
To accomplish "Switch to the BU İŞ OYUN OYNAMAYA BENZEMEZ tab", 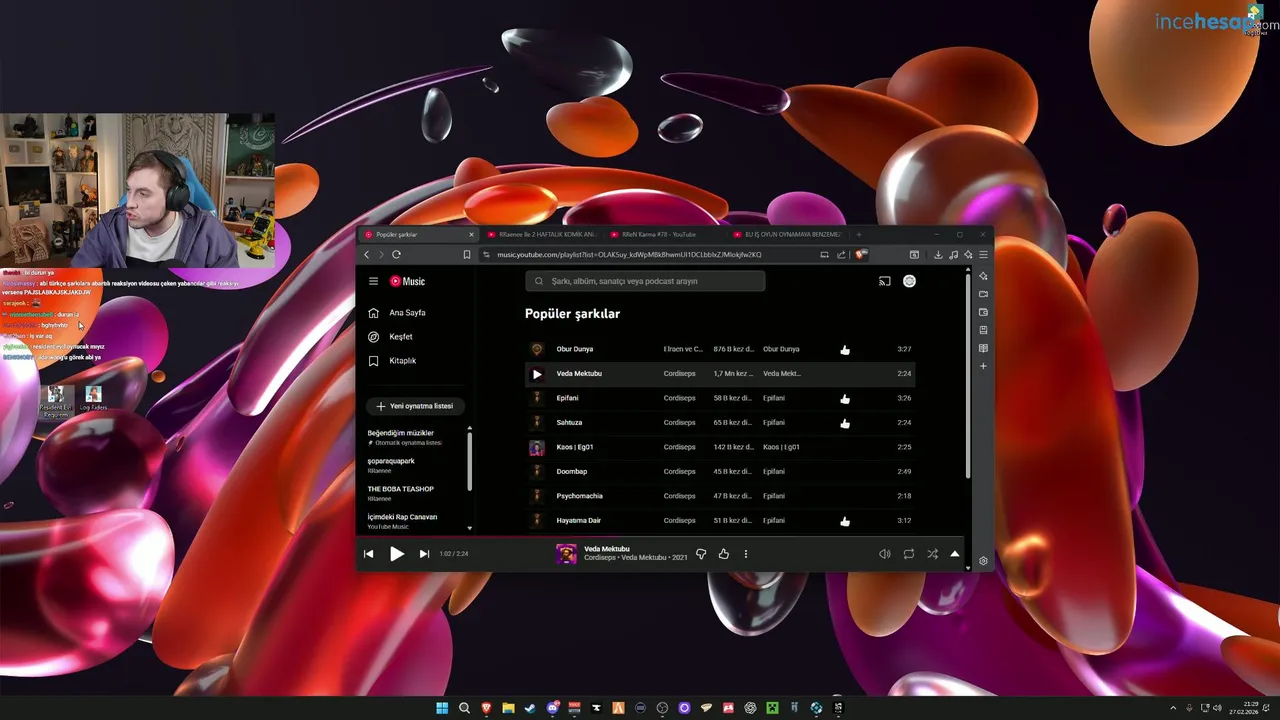I will click(786, 234).
